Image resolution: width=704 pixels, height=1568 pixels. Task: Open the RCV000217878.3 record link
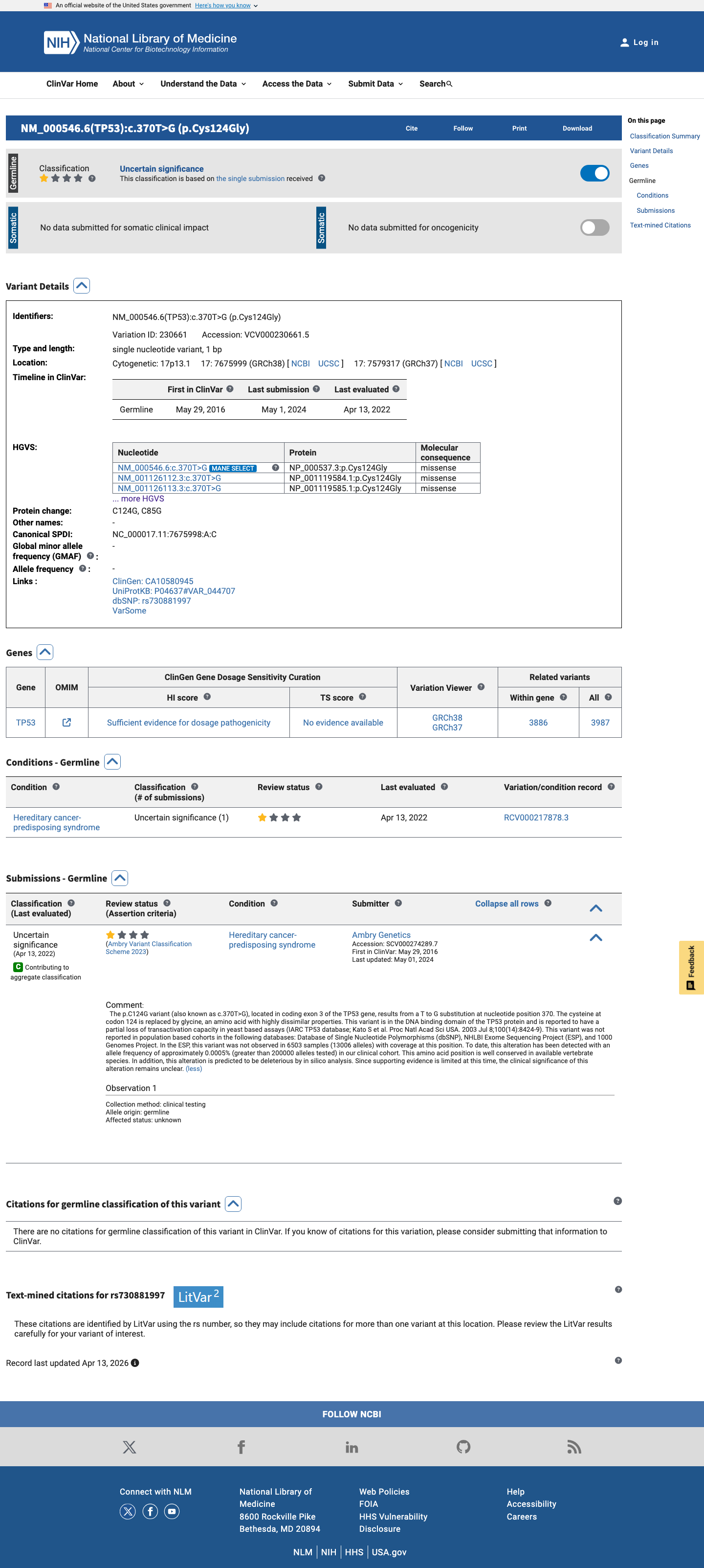coord(536,818)
